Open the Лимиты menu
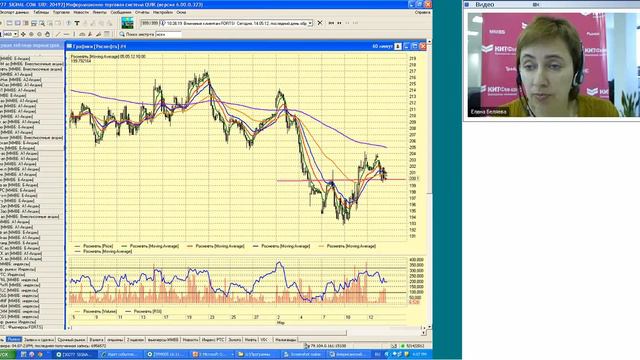This screenshot has height=360, width=640. tap(100, 13)
